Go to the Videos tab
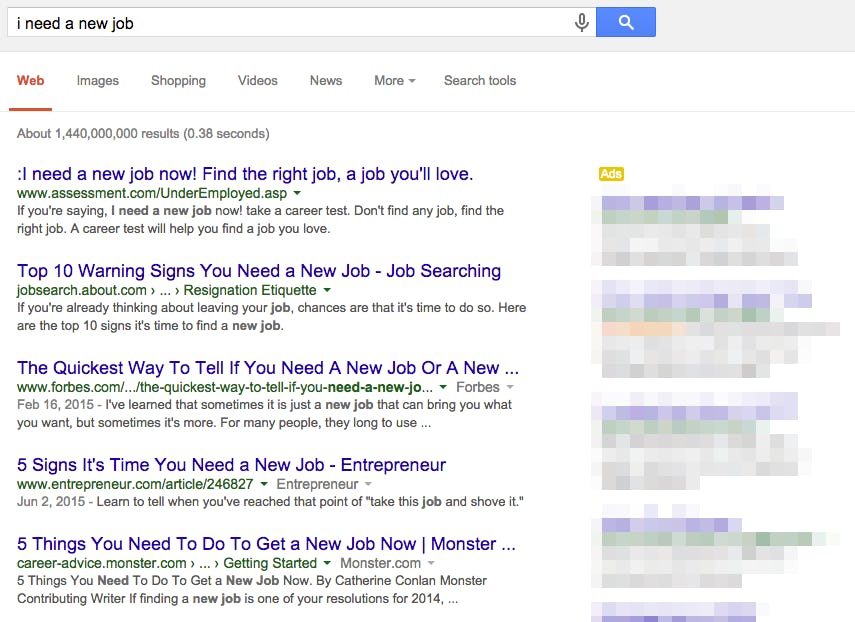Viewport: 855px width, 622px height. coord(258,81)
